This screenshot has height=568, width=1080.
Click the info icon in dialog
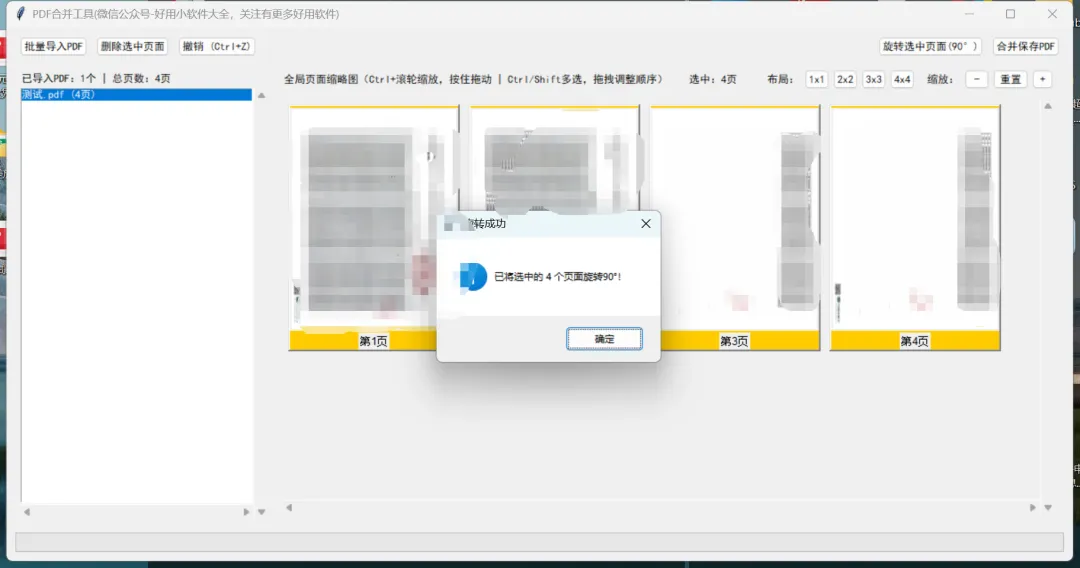tap(472, 277)
